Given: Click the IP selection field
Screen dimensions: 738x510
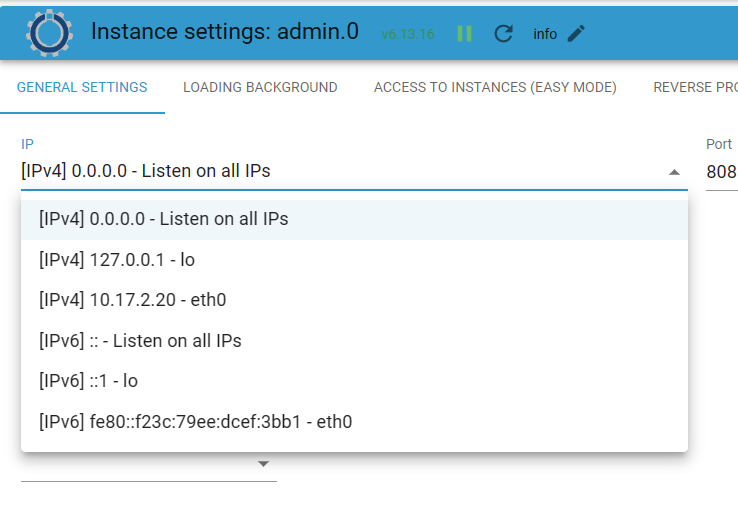Looking at the screenshot, I should pyautogui.click(x=340, y=172).
